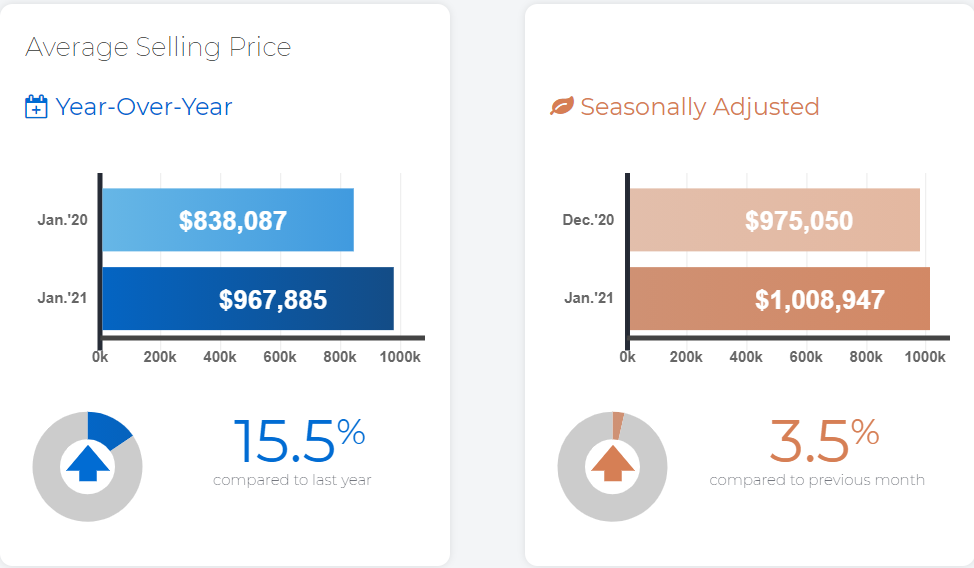This screenshot has height=568, width=974.
Task: Click the orange leaf icon
Action: (x=562, y=106)
